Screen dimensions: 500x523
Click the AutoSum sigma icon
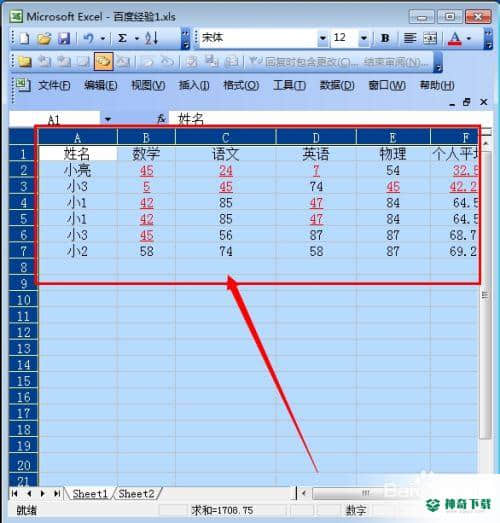[x=122, y=39]
